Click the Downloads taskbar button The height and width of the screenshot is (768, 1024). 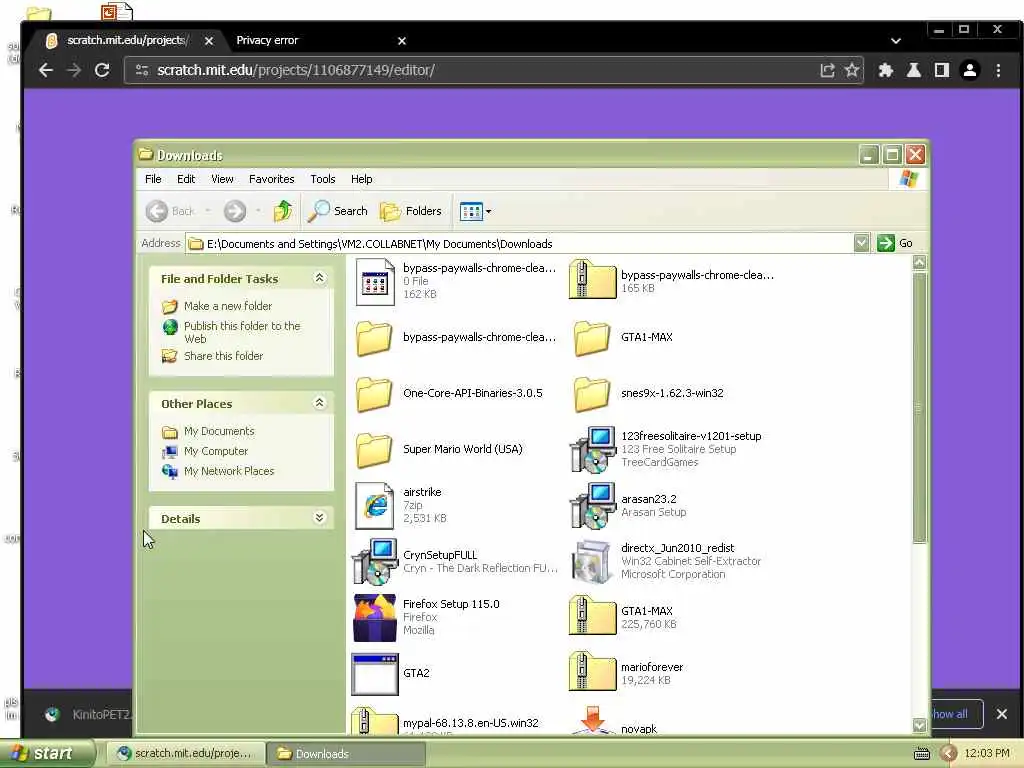(346, 754)
